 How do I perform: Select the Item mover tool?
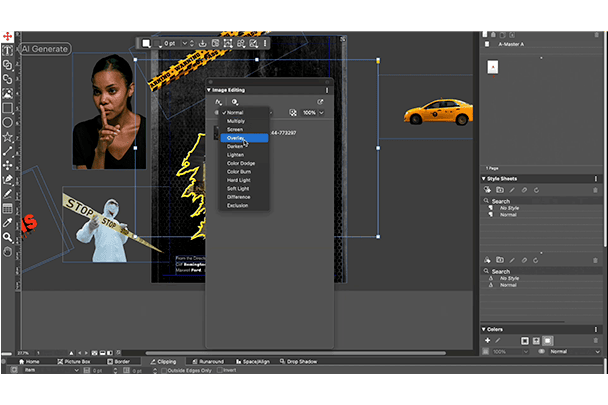pyautogui.click(x=7, y=36)
